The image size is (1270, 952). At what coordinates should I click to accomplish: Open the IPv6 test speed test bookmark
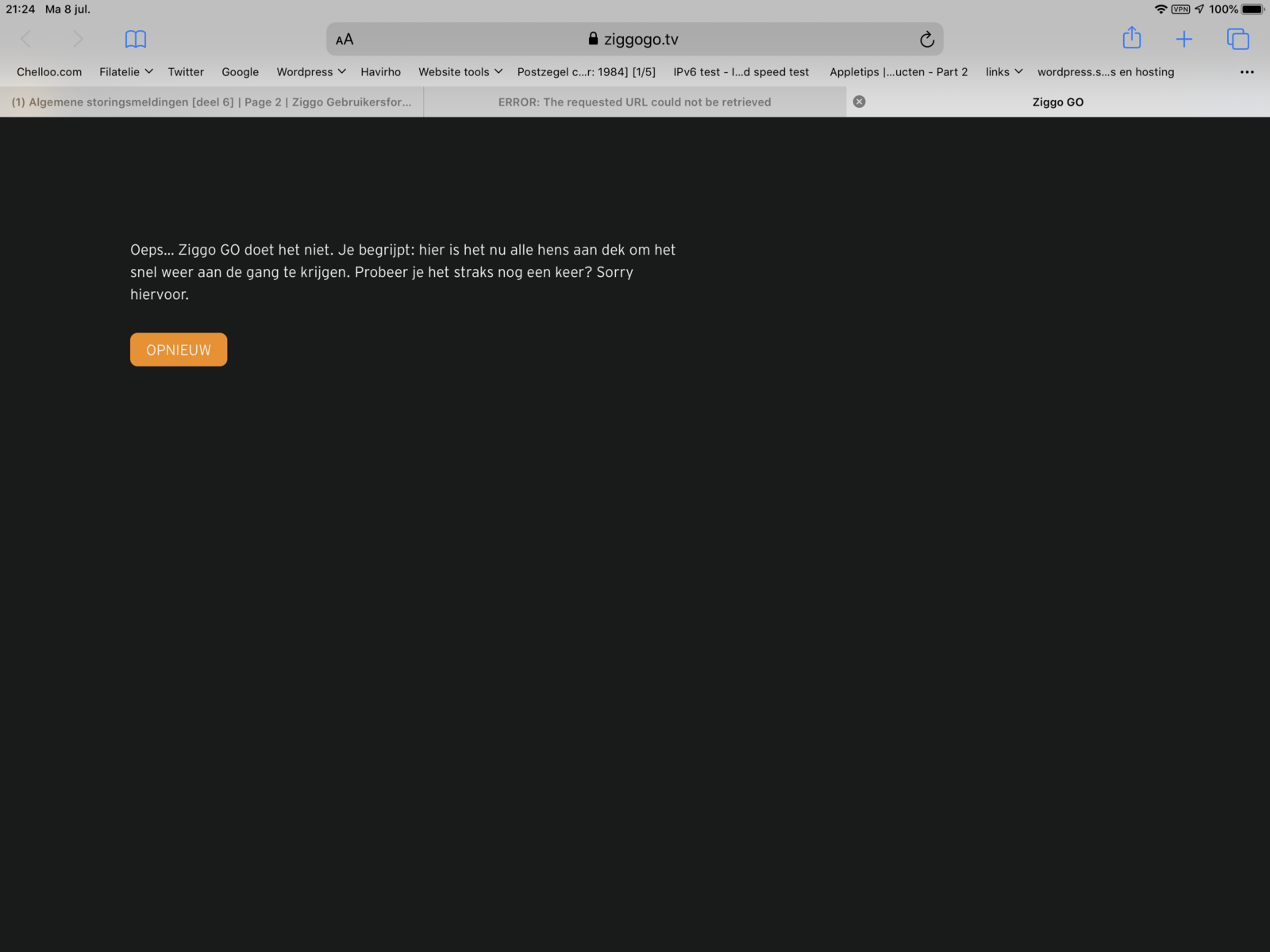click(x=741, y=71)
